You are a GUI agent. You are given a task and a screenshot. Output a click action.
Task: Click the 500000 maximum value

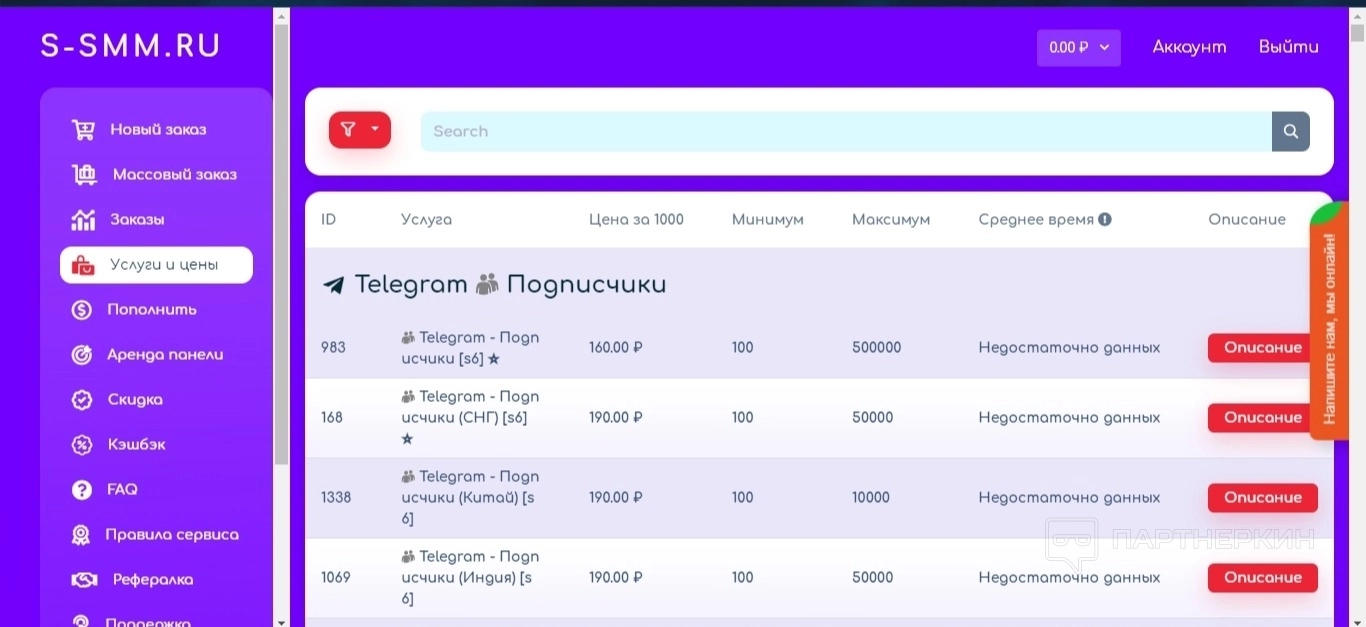[x=876, y=348]
